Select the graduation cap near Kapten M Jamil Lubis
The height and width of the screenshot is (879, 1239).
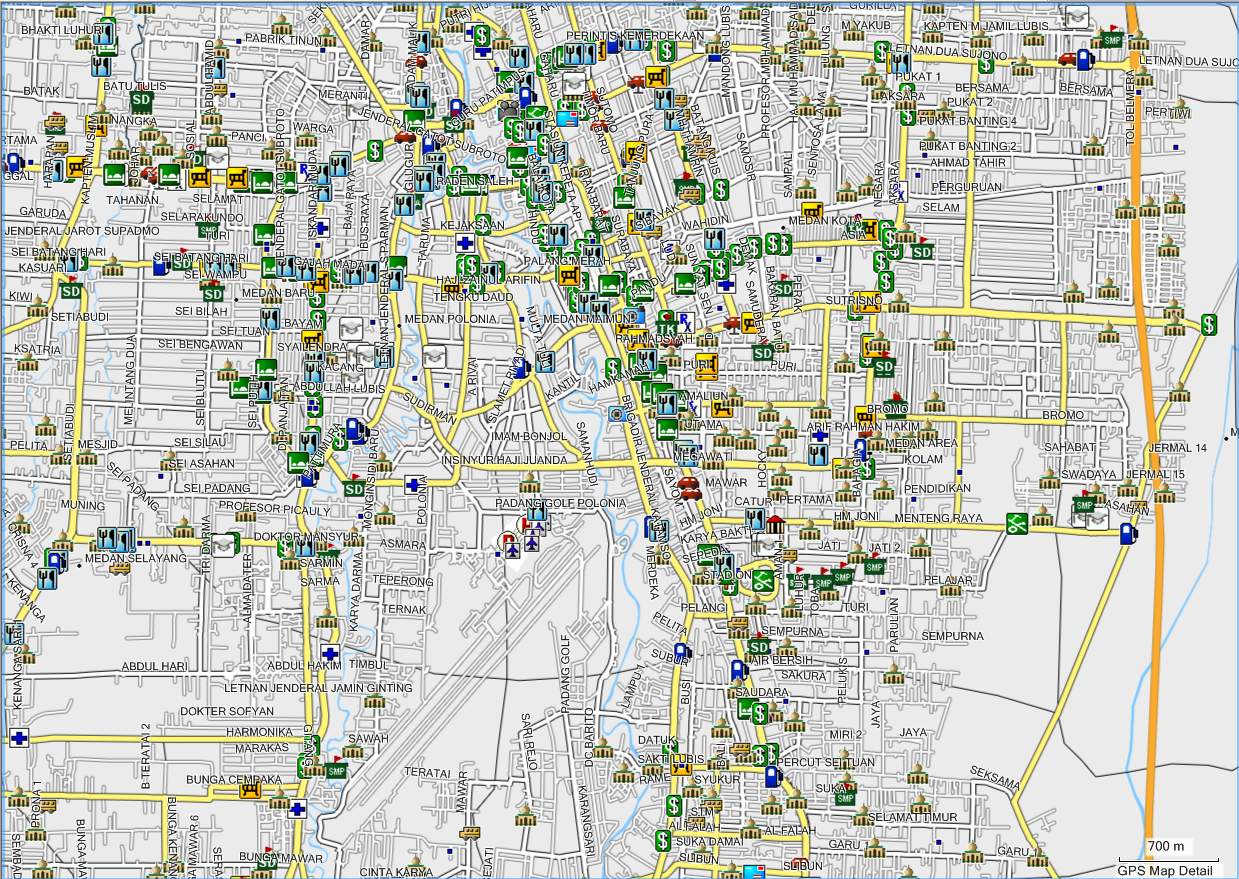(x=1077, y=15)
